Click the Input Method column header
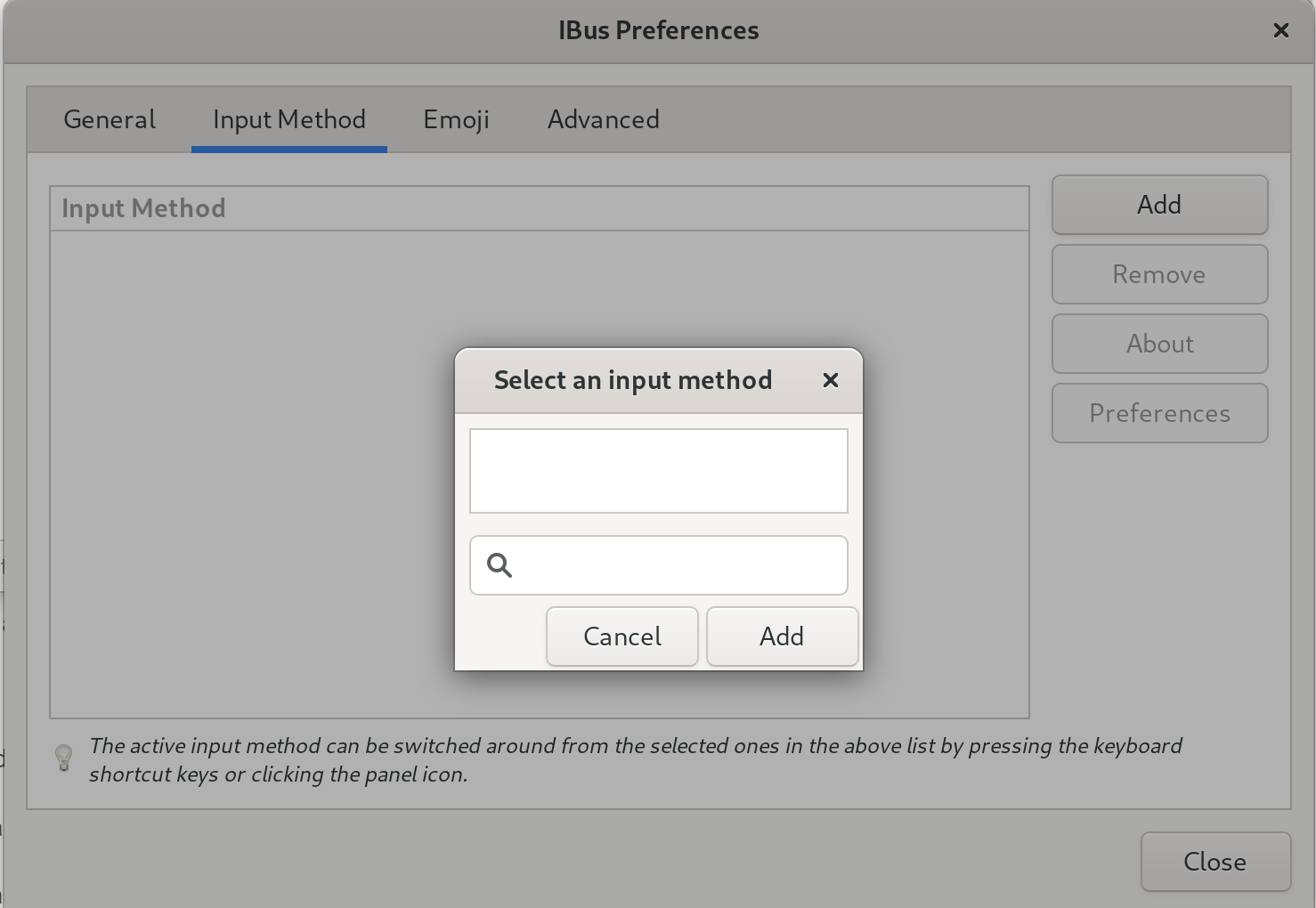 pyautogui.click(x=143, y=207)
